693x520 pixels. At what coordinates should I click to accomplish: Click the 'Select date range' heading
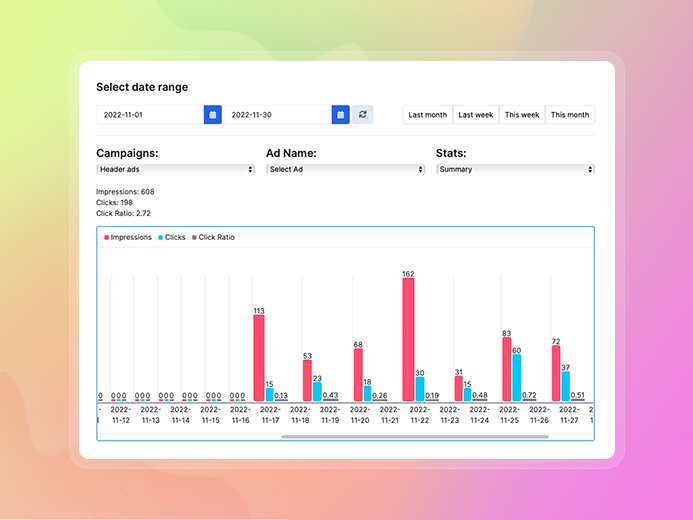coord(142,87)
